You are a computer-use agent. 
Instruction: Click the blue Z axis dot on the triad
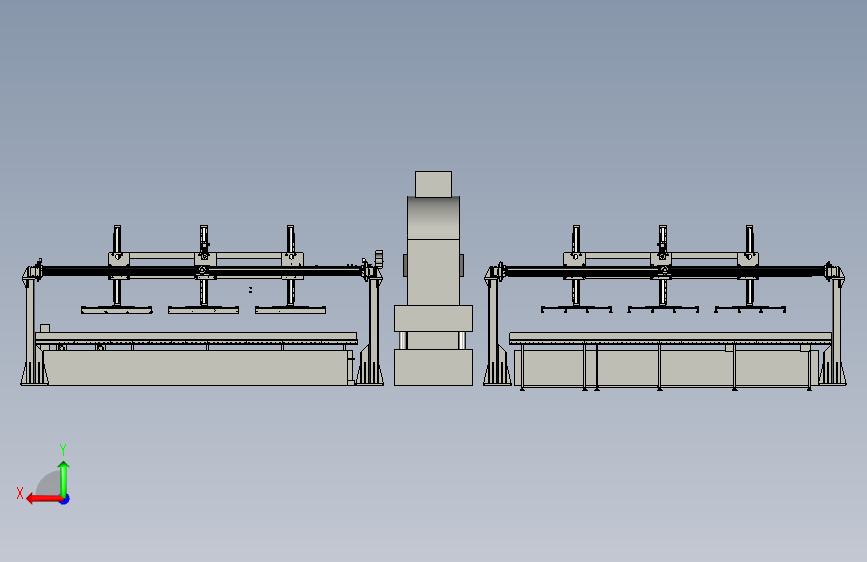[x=65, y=499]
